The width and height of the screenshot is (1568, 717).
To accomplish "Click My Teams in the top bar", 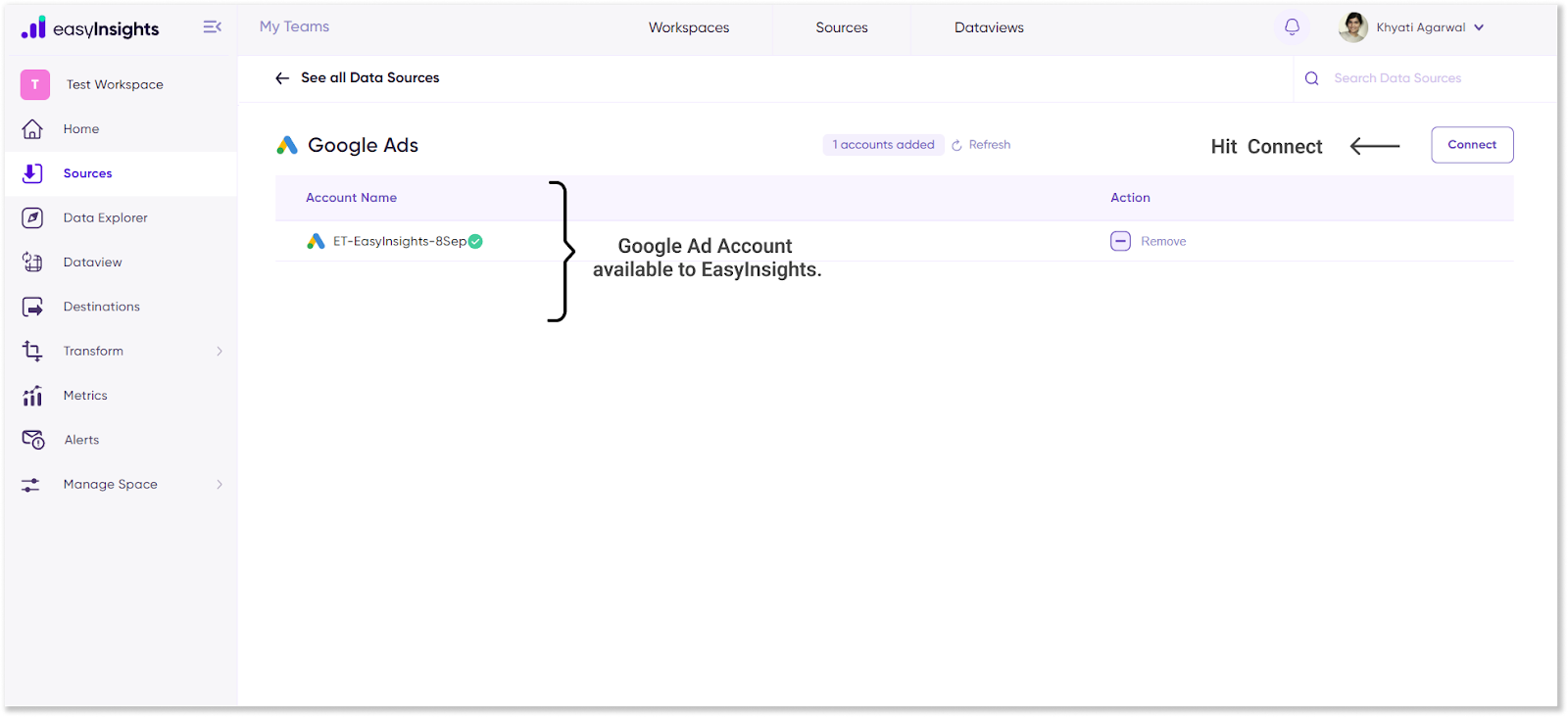I will (x=294, y=26).
